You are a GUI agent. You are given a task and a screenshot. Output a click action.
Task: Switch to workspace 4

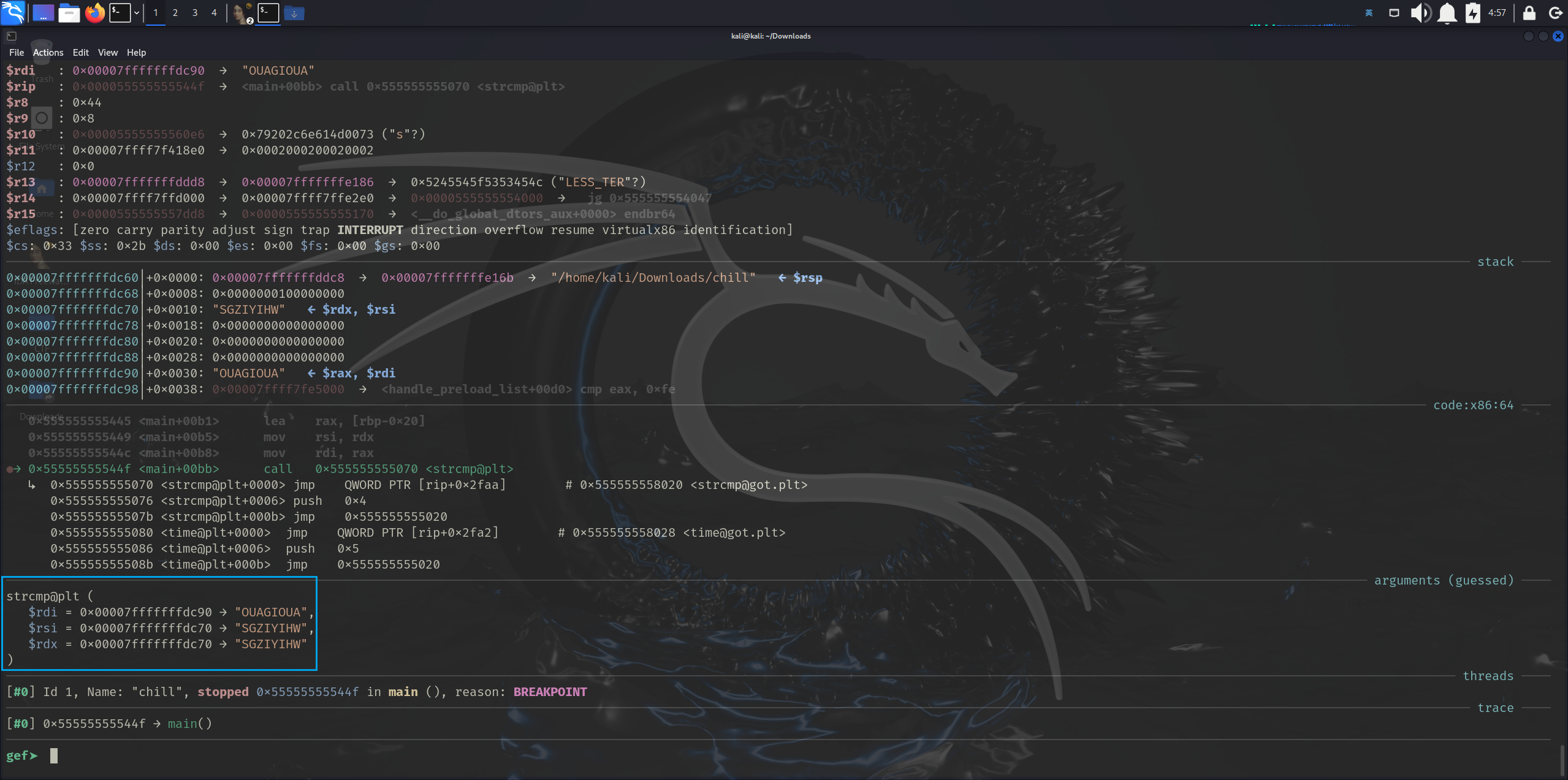[214, 12]
